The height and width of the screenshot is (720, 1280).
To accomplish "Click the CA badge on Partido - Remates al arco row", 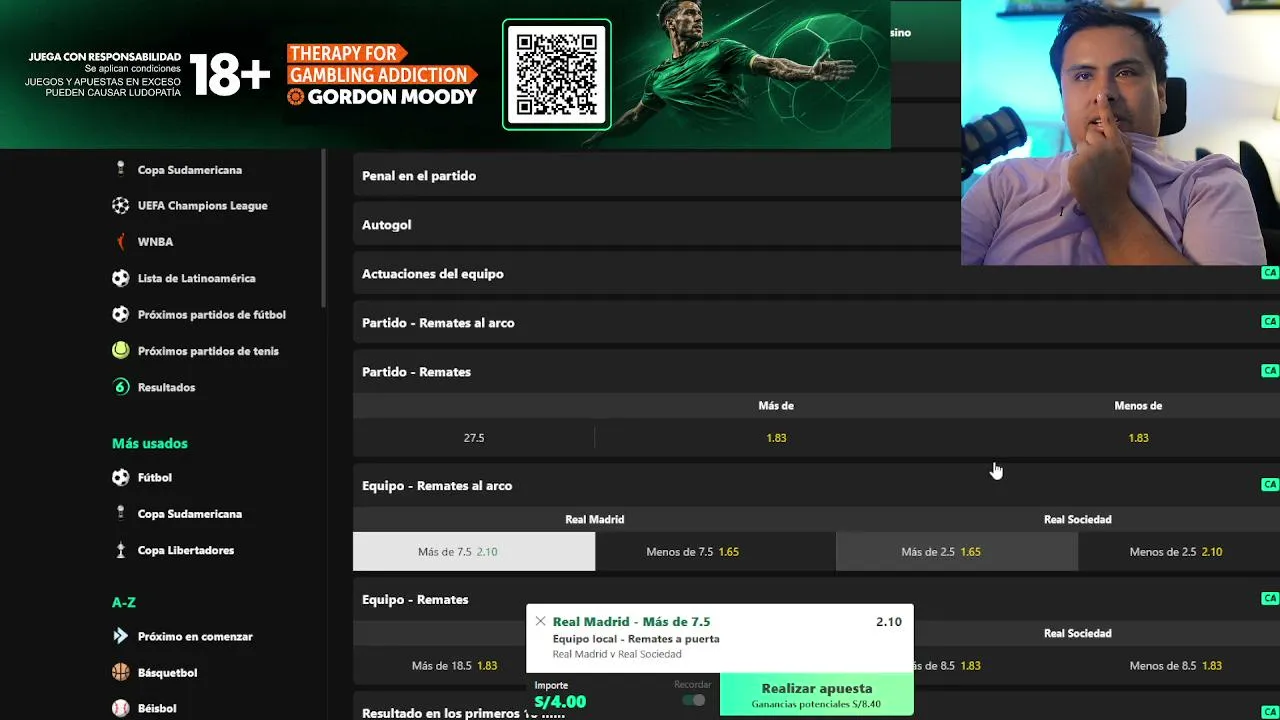I will tap(1270, 322).
